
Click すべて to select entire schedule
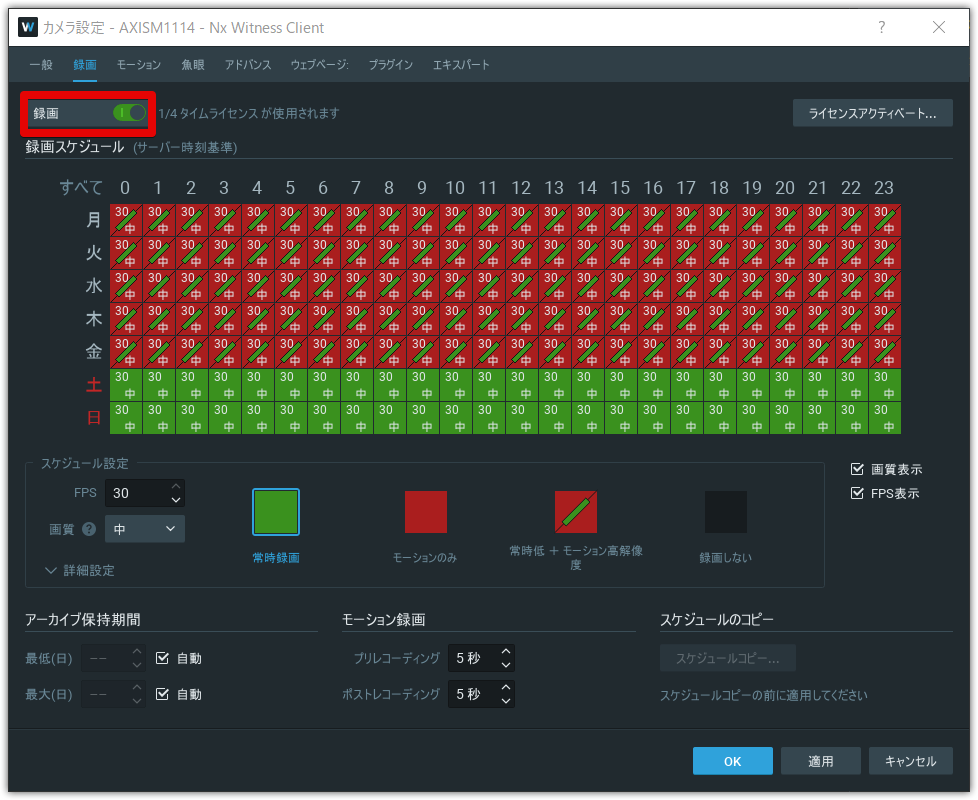82,187
